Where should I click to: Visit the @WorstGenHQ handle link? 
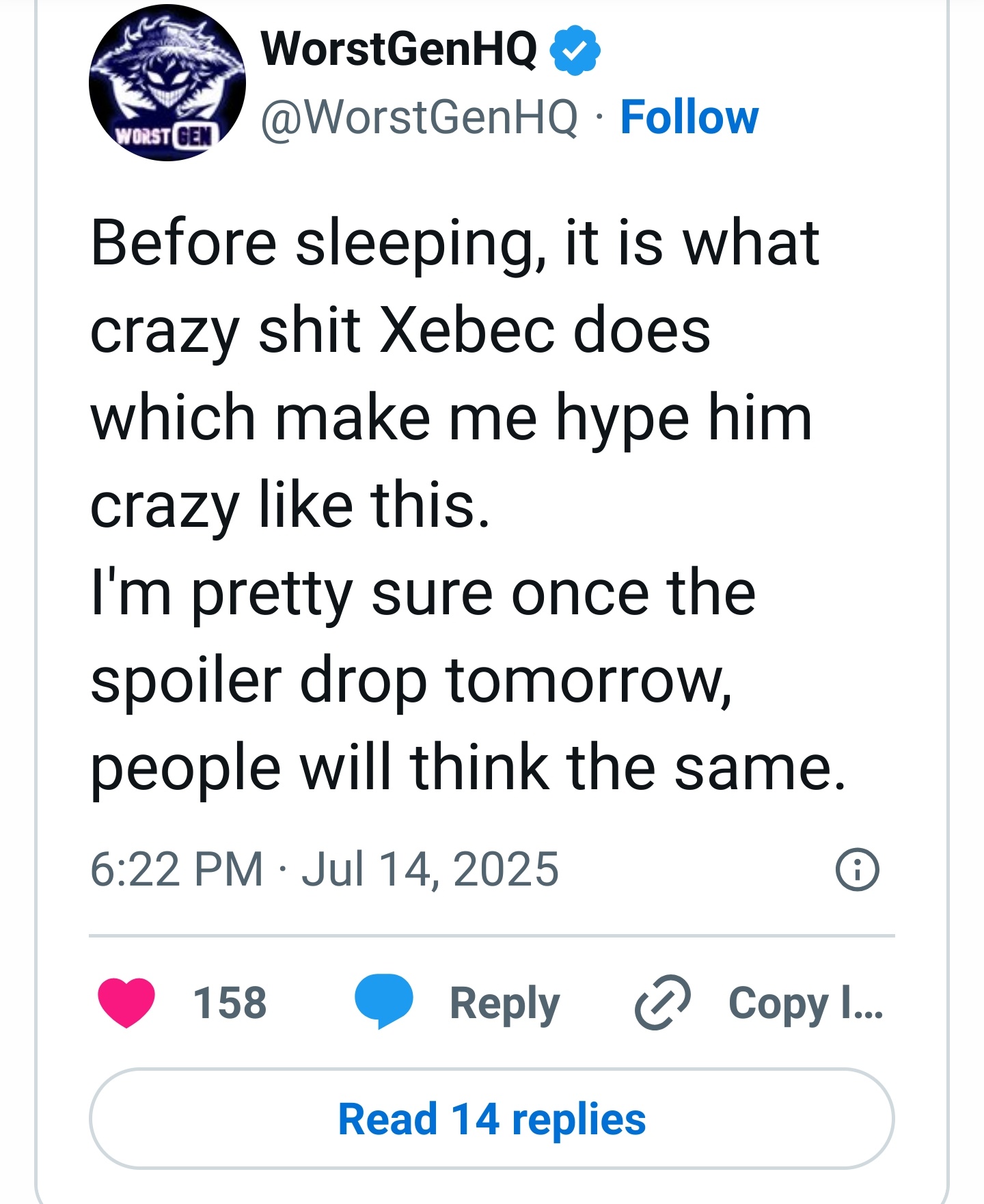(420, 117)
